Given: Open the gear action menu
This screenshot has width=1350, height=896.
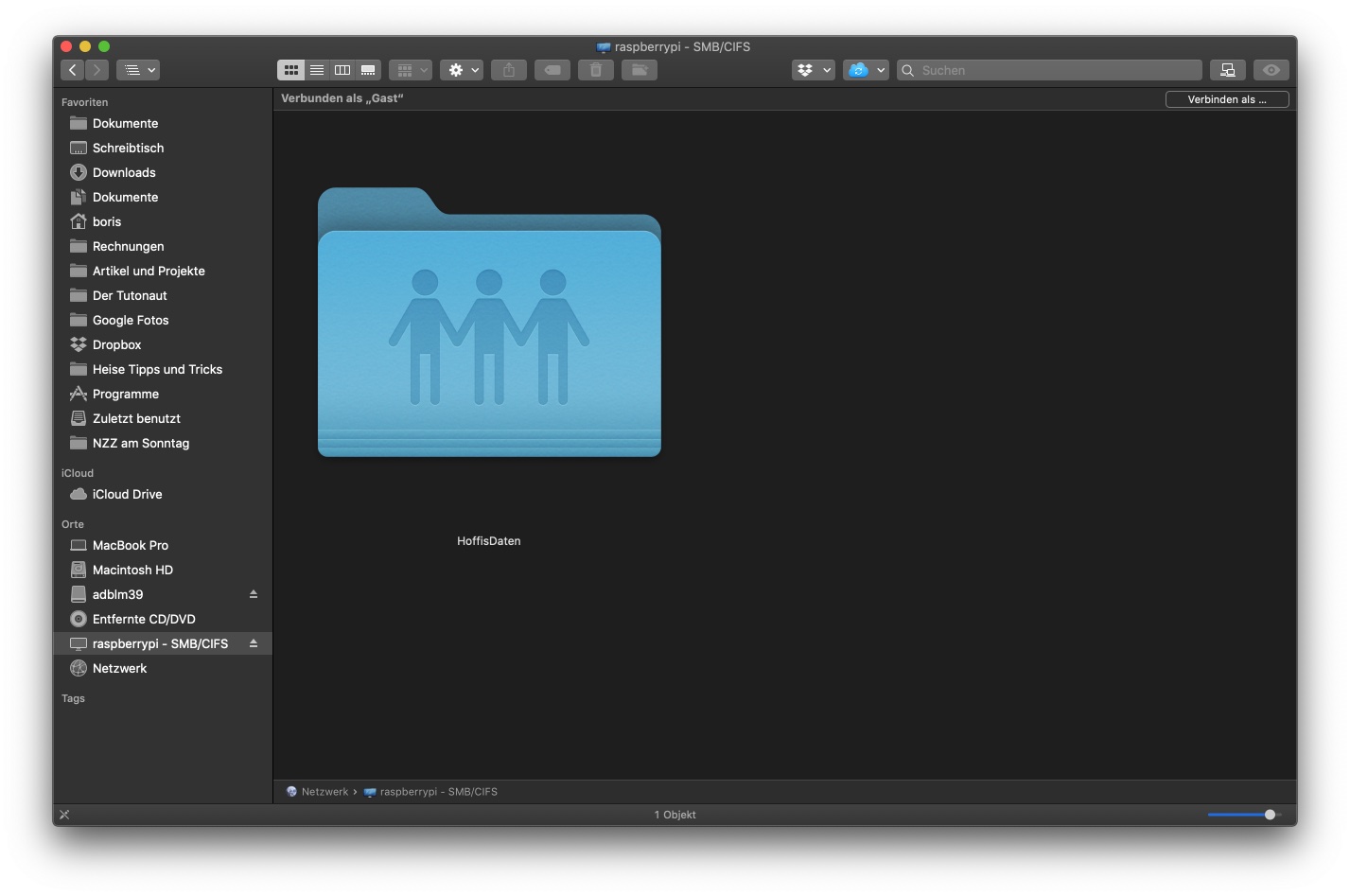Looking at the screenshot, I should point(462,70).
